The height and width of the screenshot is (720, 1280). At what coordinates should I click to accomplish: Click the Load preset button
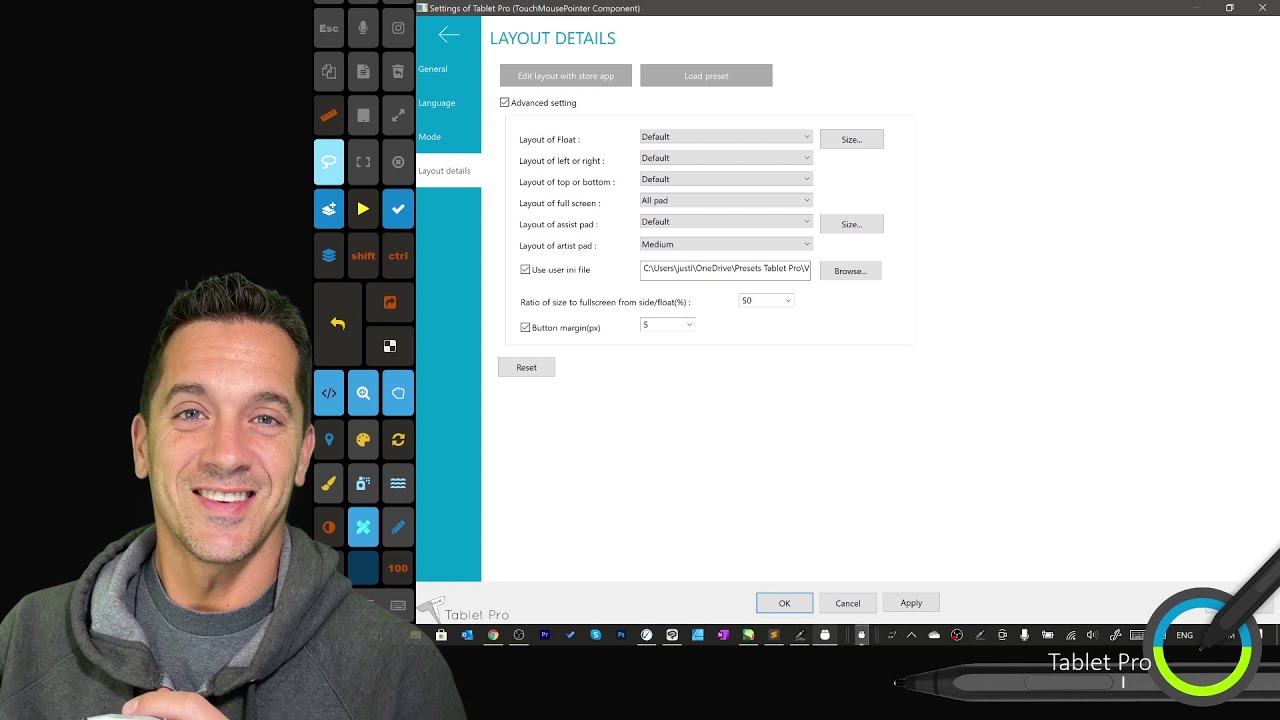(x=706, y=76)
